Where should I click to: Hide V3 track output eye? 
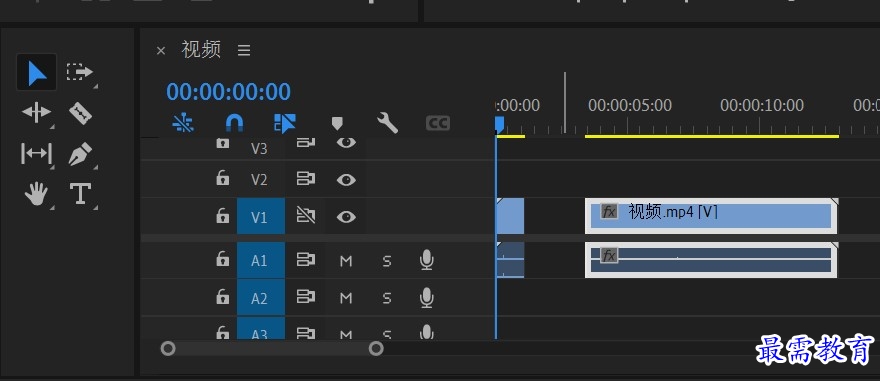(x=346, y=143)
